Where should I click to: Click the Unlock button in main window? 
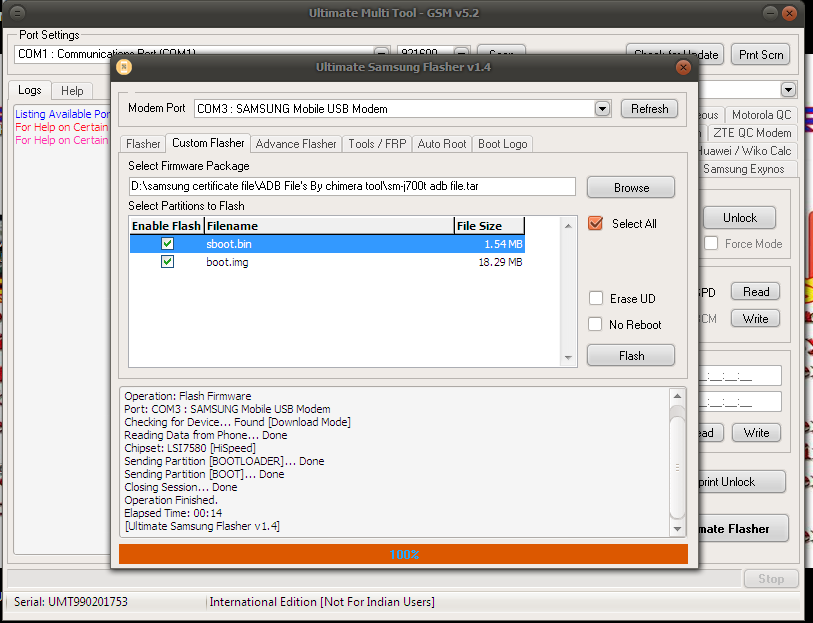click(x=739, y=218)
